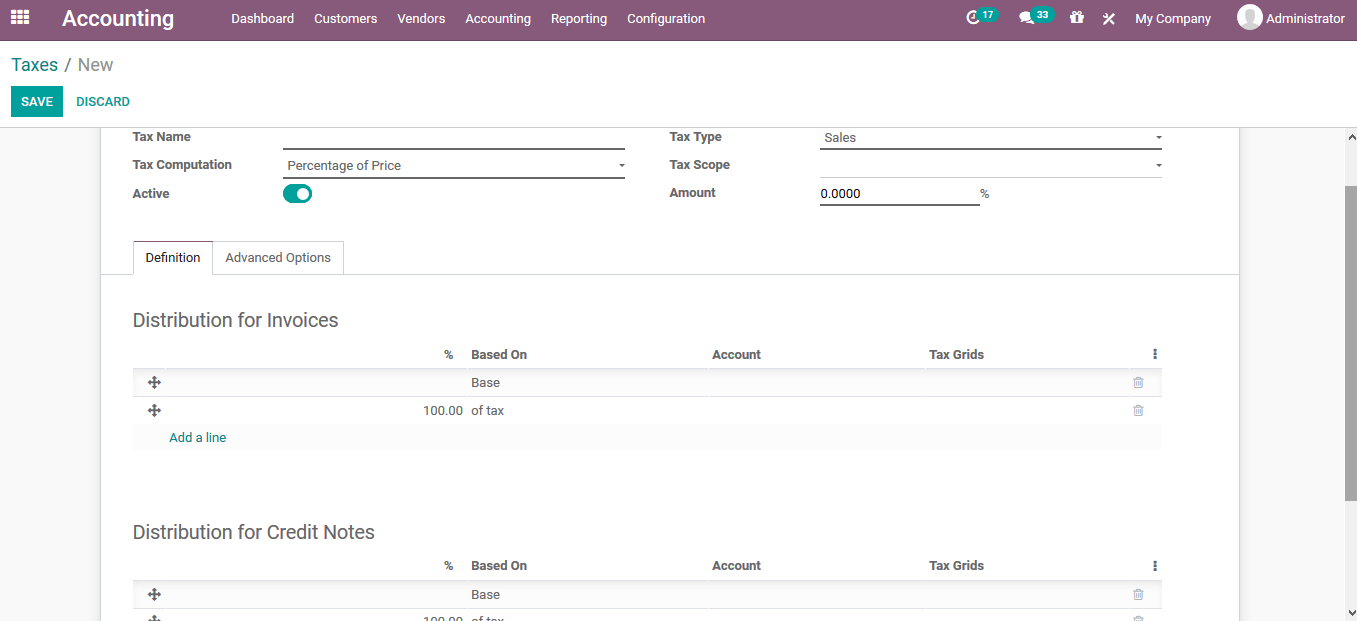Disable the Active toggle
Screen dimensions: 1357x621
(297, 193)
